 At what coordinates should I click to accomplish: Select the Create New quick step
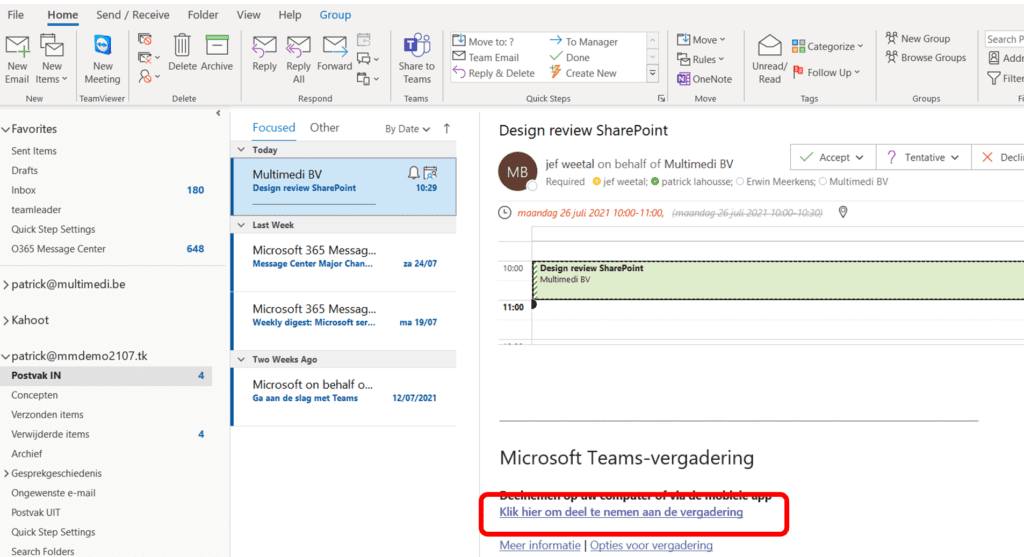[x=583, y=73]
